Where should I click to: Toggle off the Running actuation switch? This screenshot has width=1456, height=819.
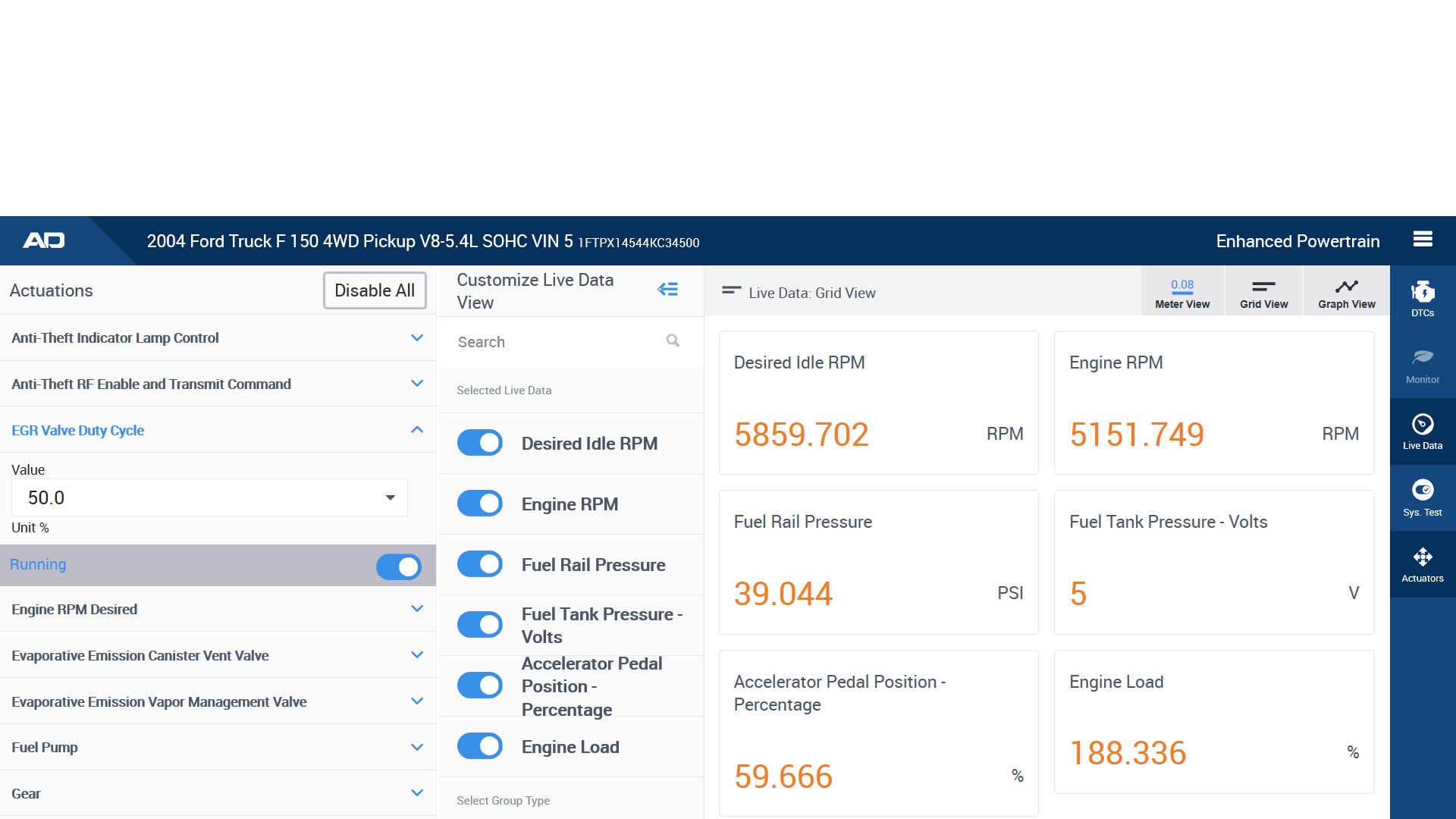click(x=398, y=566)
